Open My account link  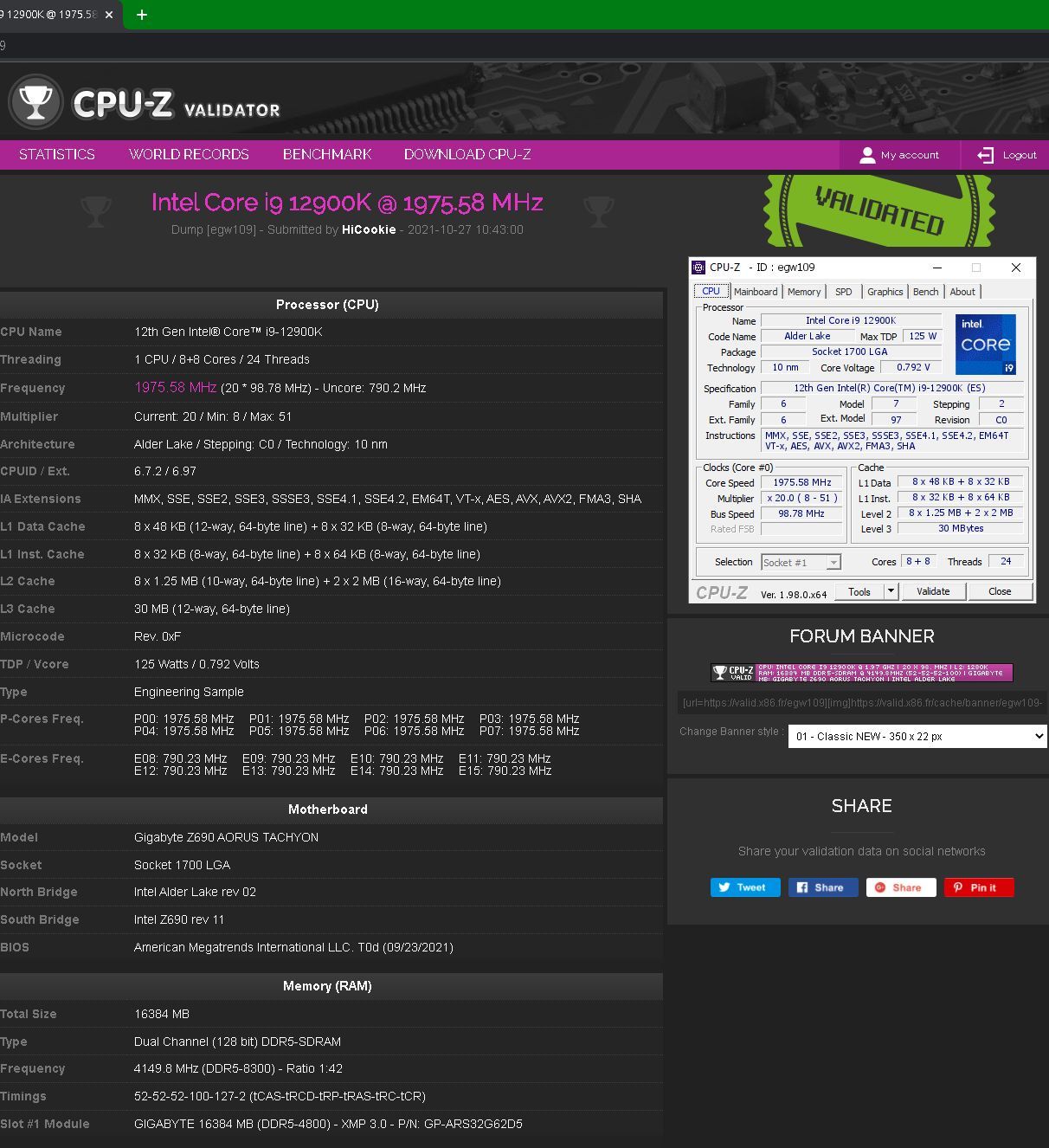coord(910,155)
